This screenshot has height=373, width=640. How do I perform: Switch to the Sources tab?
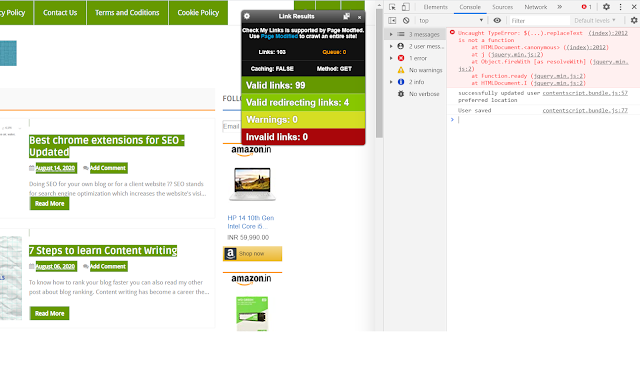coord(502,7)
